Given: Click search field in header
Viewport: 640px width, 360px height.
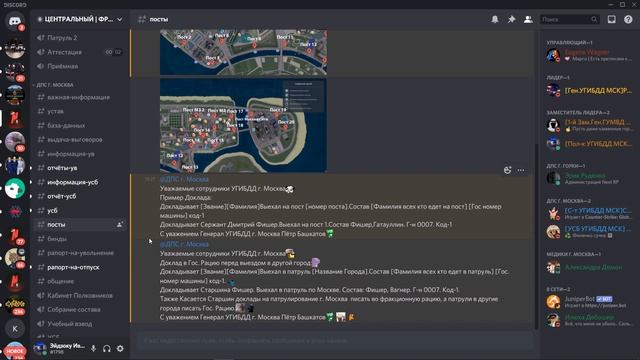Looking at the screenshot, I should coord(570,19).
